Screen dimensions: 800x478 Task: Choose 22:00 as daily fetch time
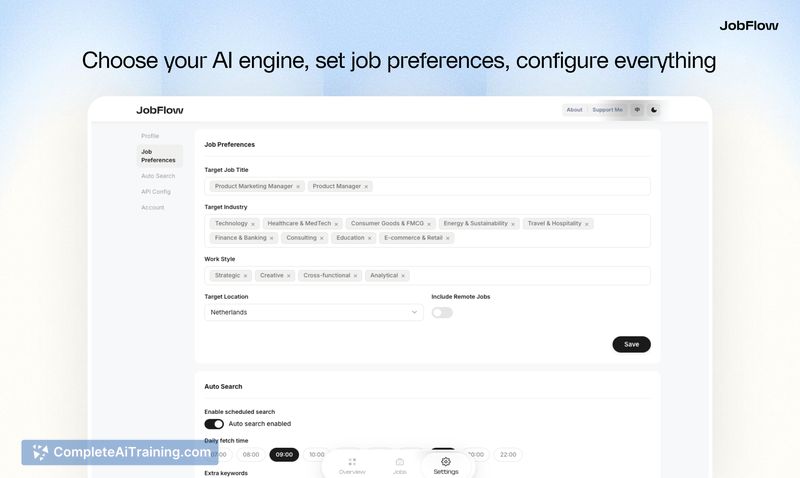click(508, 455)
